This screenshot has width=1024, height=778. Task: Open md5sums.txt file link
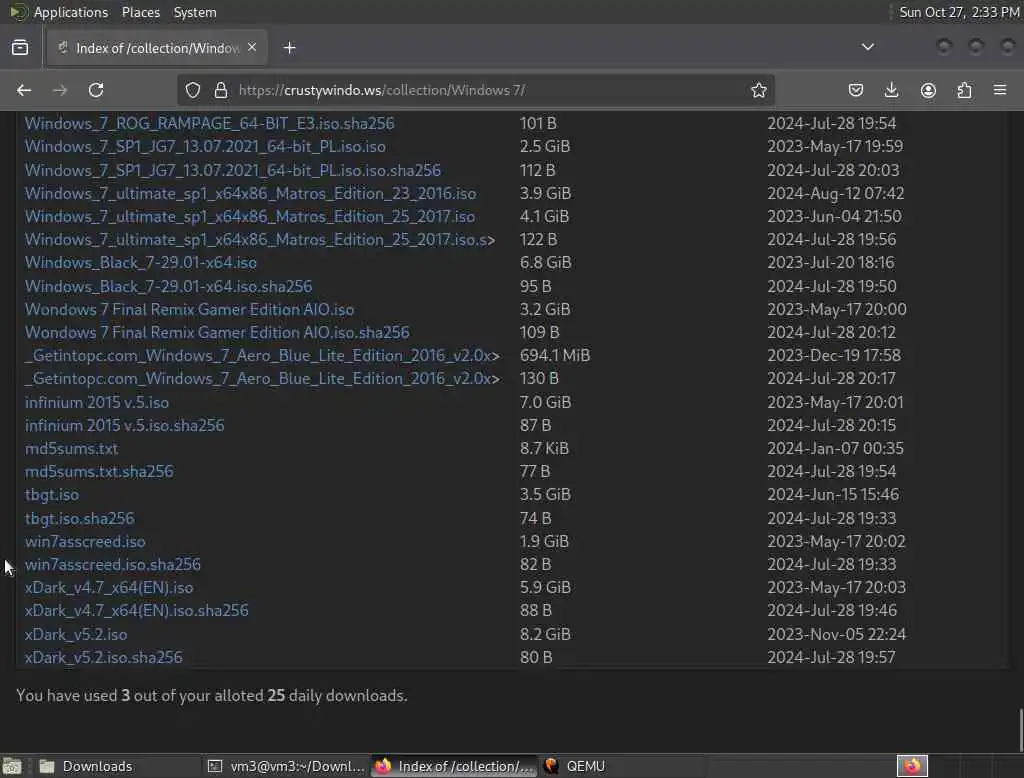71,449
